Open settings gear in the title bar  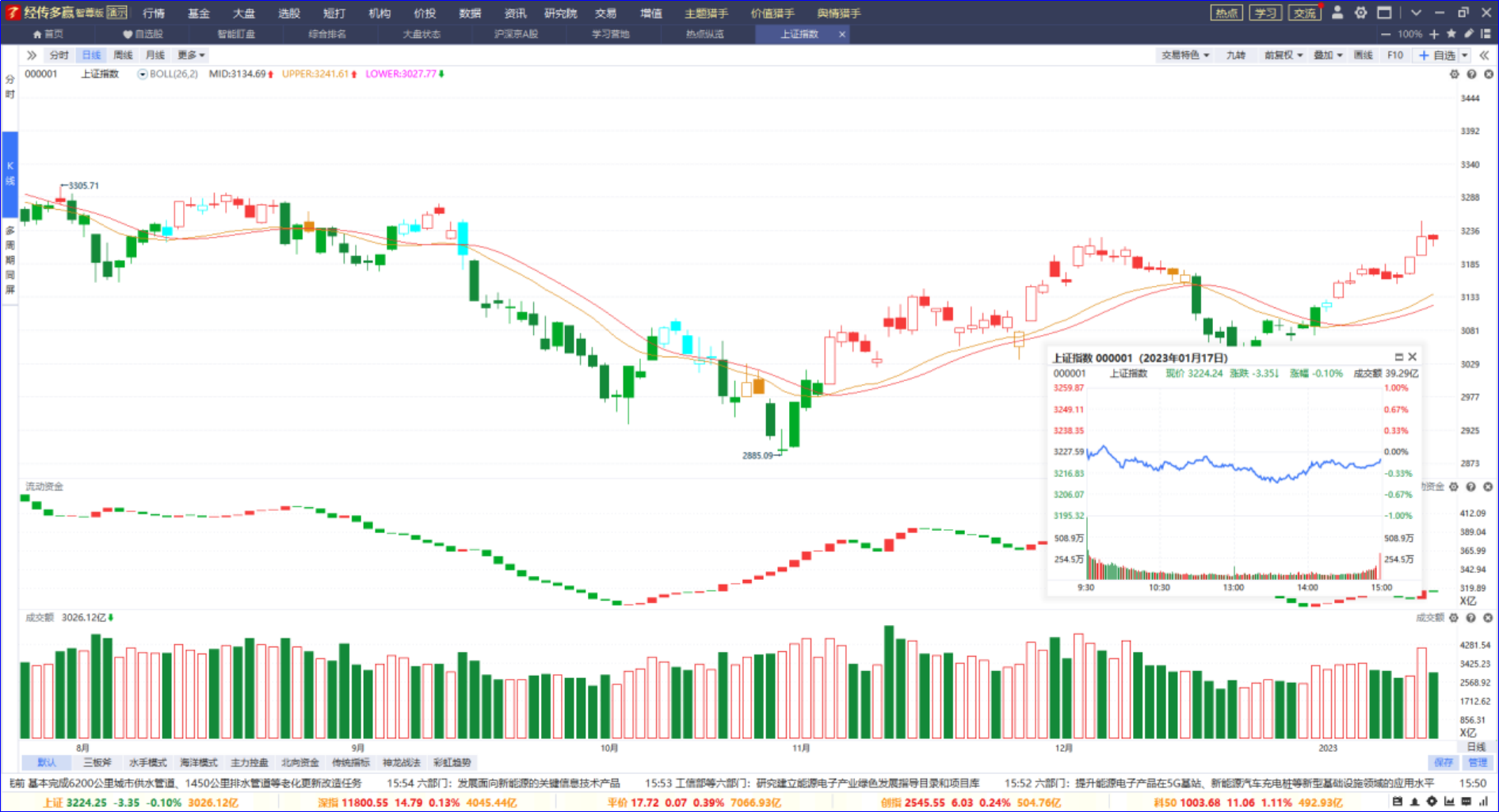click(1360, 13)
